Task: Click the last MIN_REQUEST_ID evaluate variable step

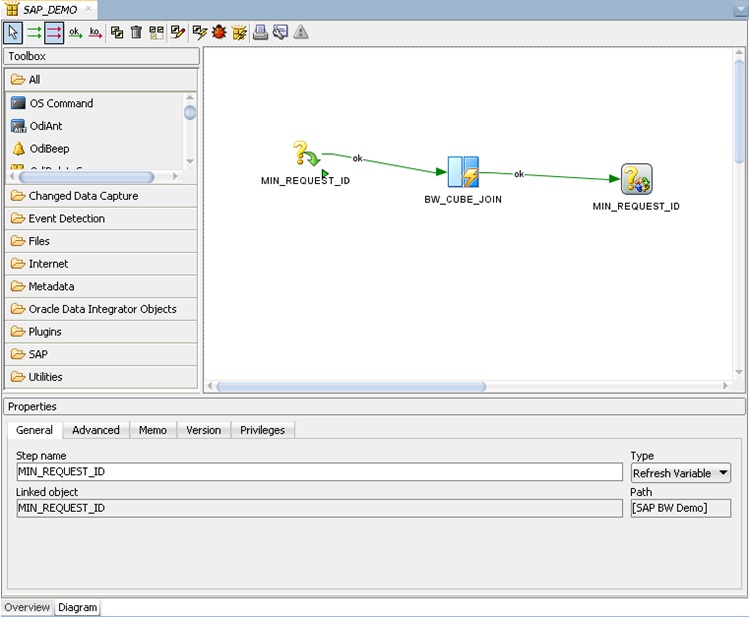Action: tap(637, 179)
